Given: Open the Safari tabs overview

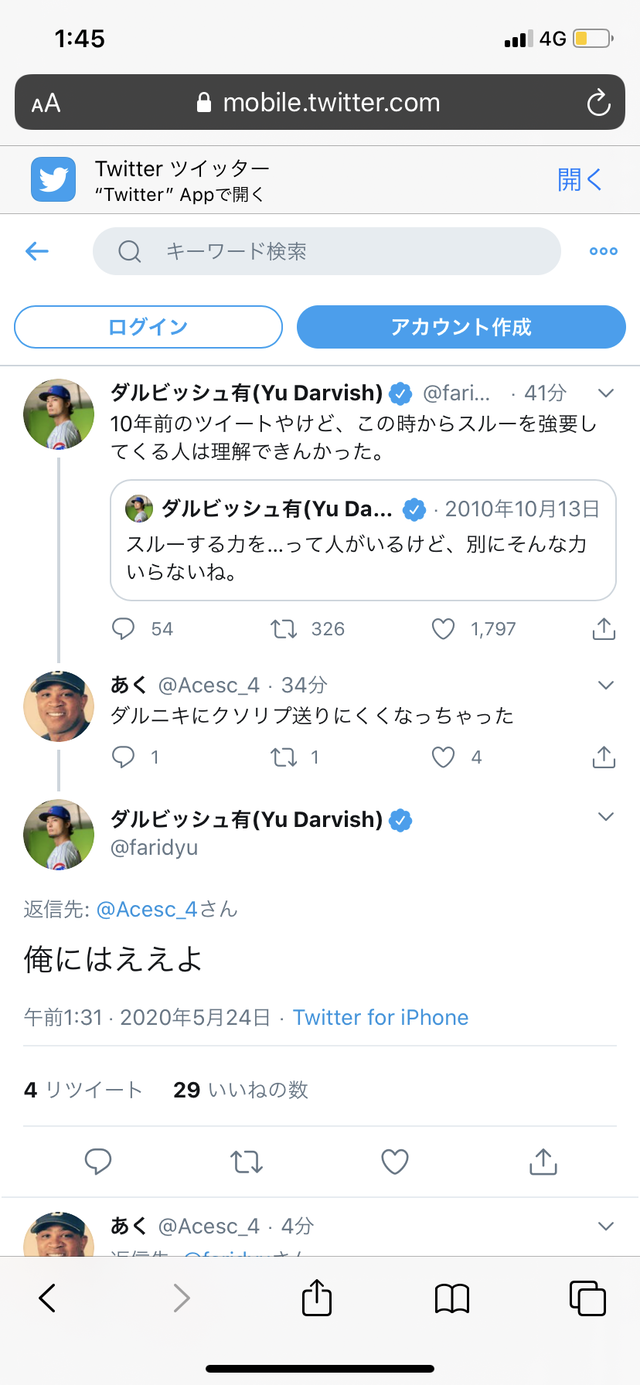Looking at the screenshot, I should (587, 1298).
